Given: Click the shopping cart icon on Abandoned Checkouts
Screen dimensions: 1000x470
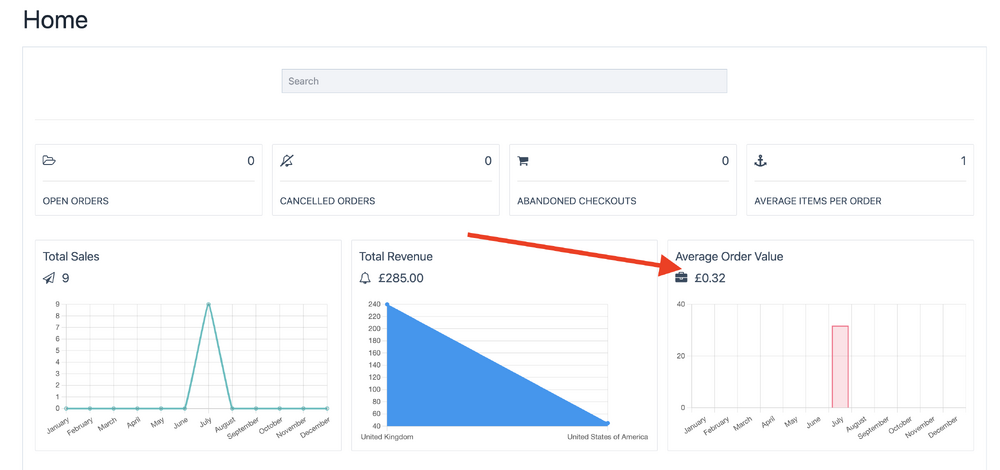Looking at the screenshot, I should pos(523,161).
